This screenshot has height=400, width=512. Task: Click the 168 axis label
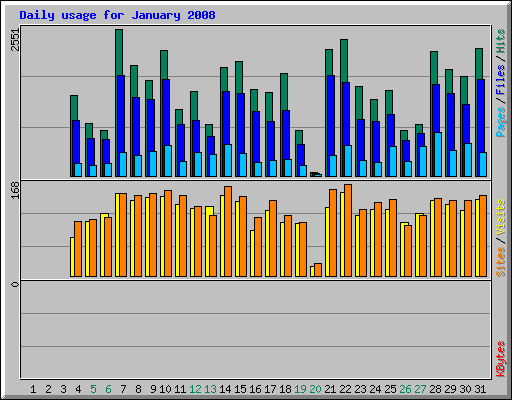click(x=15, y=191)
